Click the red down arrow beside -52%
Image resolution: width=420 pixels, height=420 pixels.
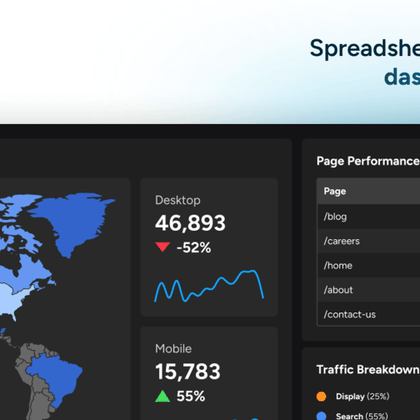coord(163,247)
